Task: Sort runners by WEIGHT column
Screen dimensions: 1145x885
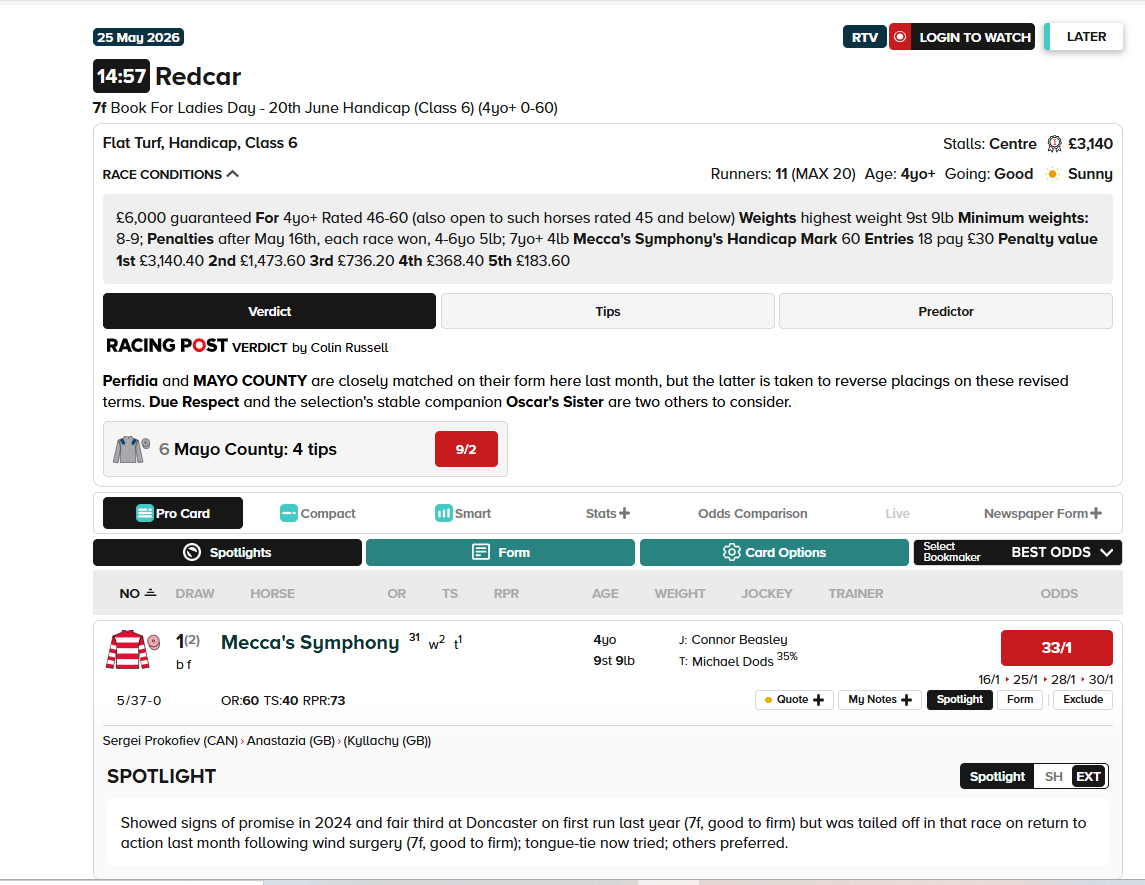Action: pyautogui.click(x=680, y=594)
